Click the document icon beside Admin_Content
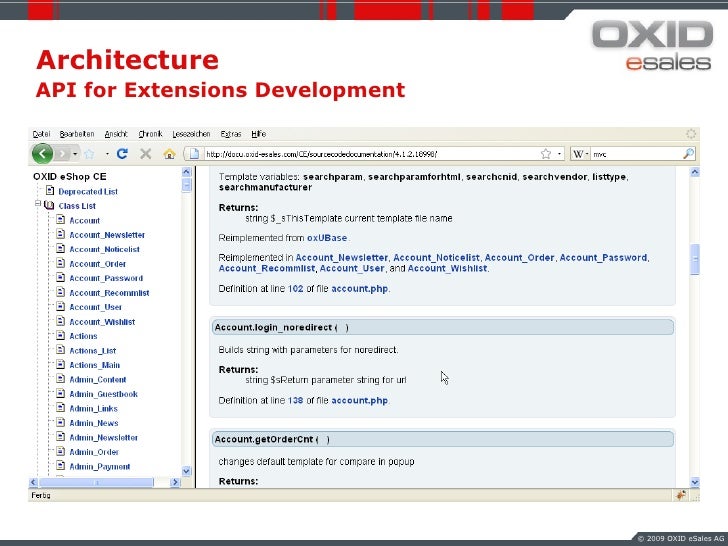This screenshot has width=728, height=546. (x=60, y=378)
